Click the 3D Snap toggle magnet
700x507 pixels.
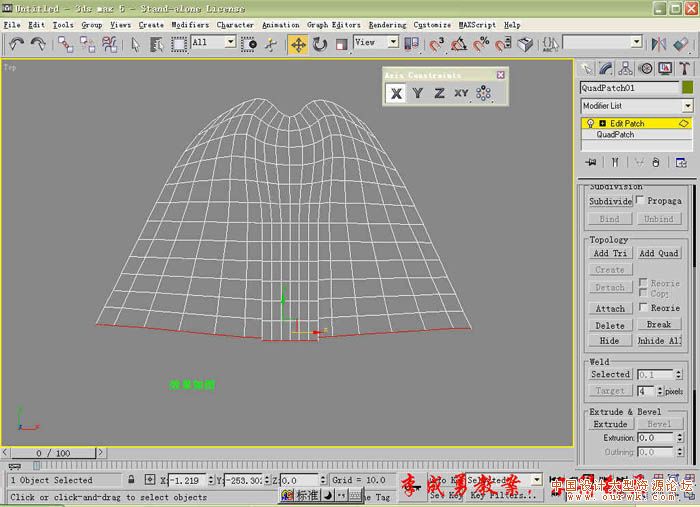tap(436, 44)
